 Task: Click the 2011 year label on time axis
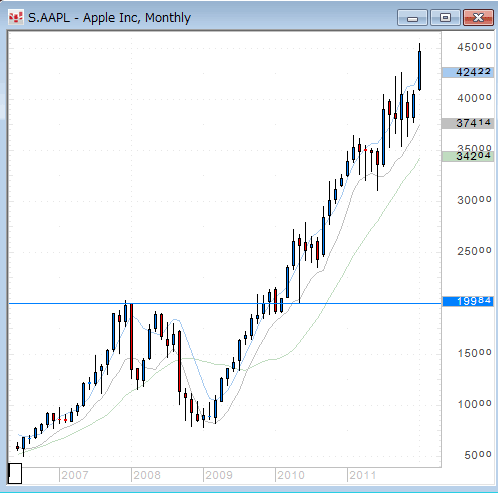point(363,475)
